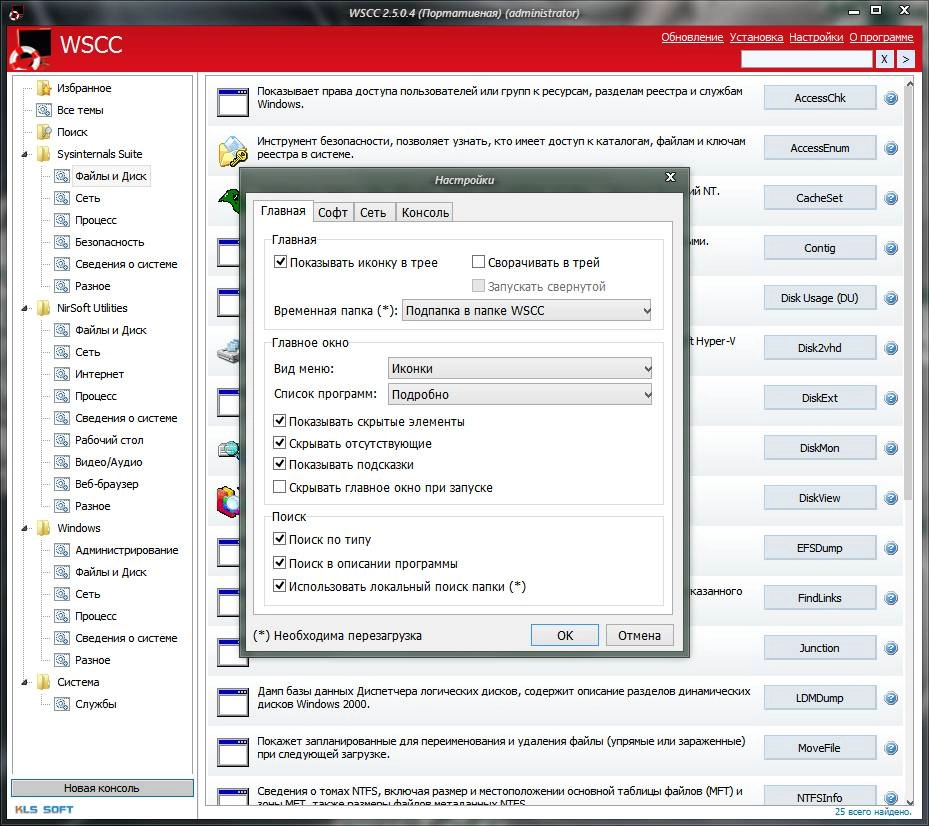Toggle Использовать локальный поиск папки checkbox
929x826 pixels.
pyautogui.click(x=279, y=586)
